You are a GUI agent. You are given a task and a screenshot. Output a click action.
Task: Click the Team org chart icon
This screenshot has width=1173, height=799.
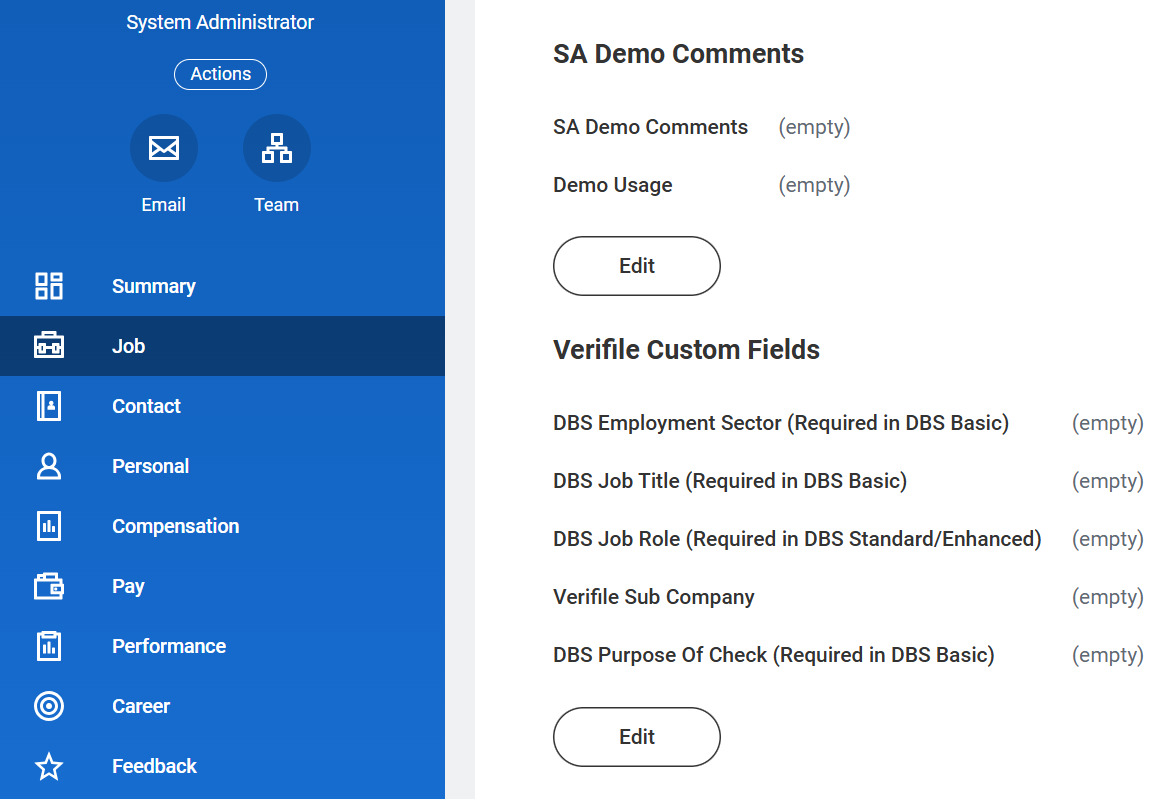[x=277, y=148]
